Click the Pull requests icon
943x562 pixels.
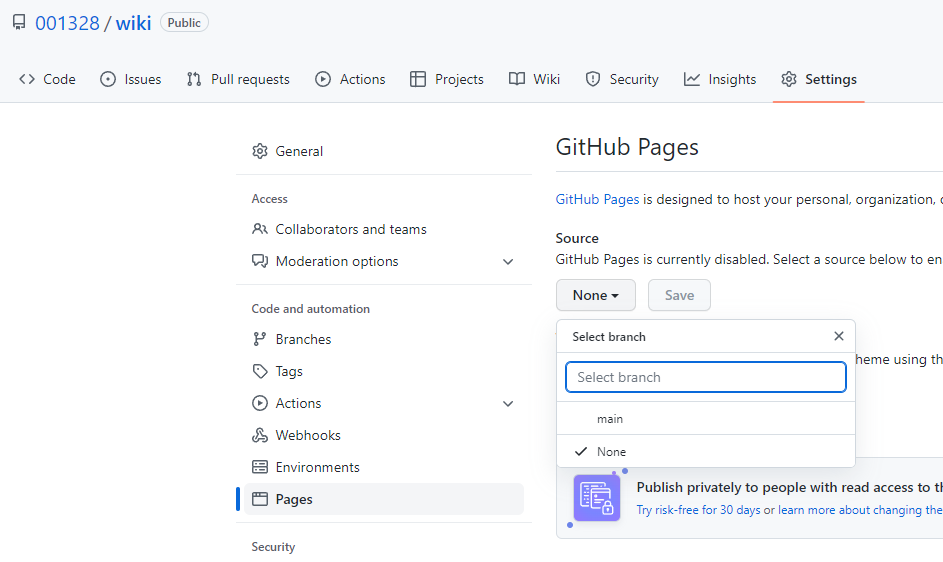194,79
